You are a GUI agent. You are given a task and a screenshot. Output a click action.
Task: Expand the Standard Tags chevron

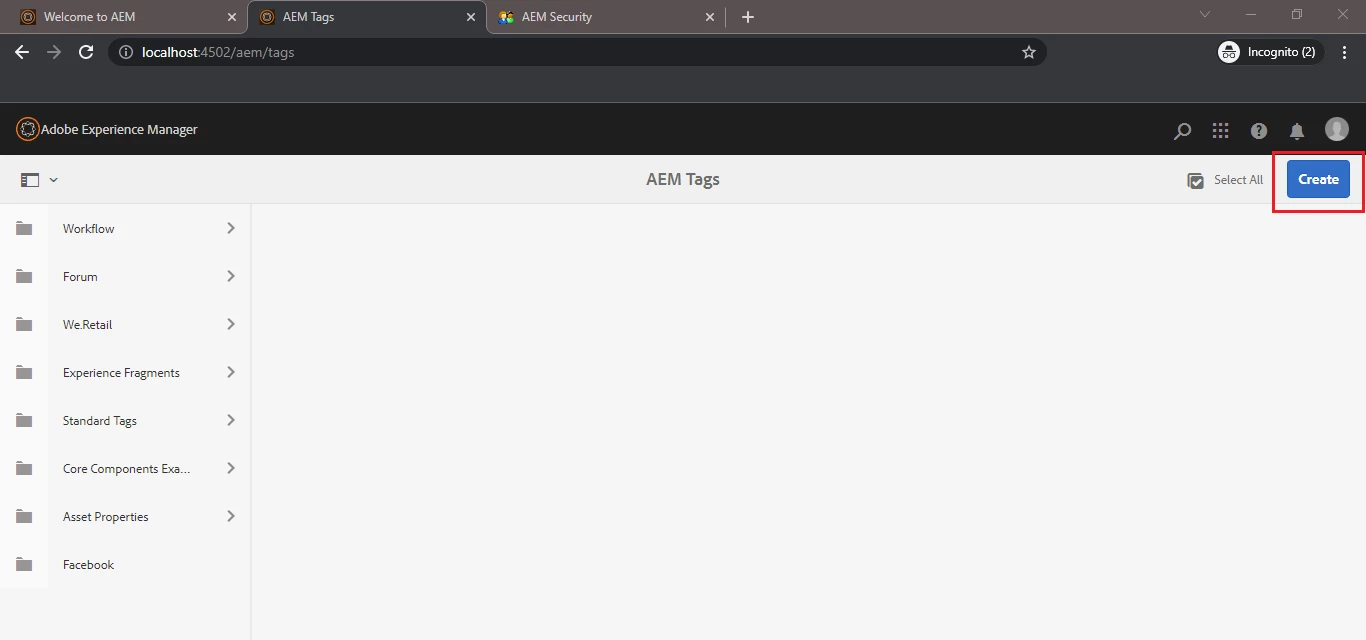point(231,420)
